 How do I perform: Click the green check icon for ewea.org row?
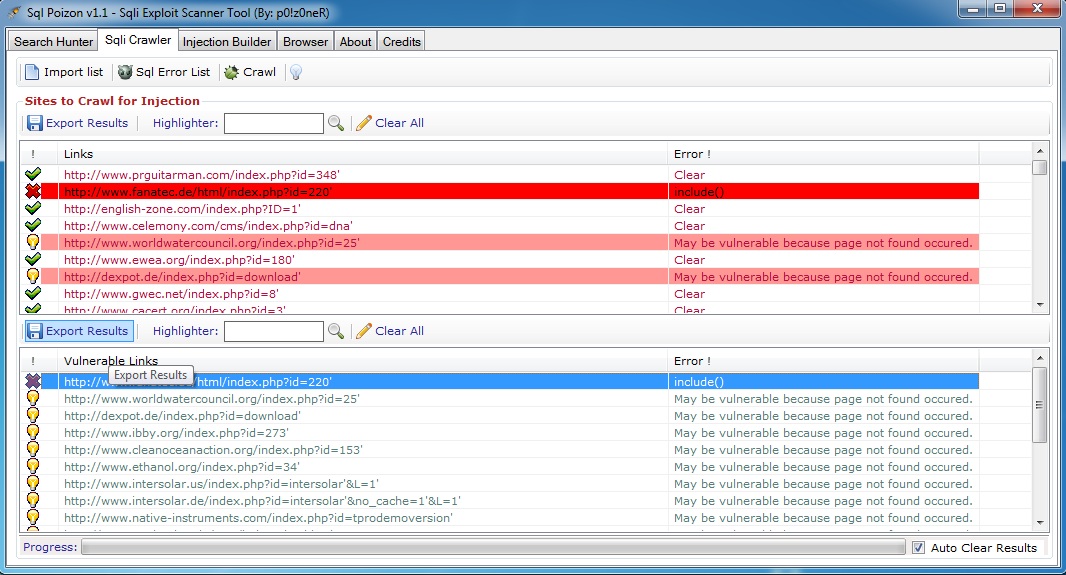(x=33, y=259)
